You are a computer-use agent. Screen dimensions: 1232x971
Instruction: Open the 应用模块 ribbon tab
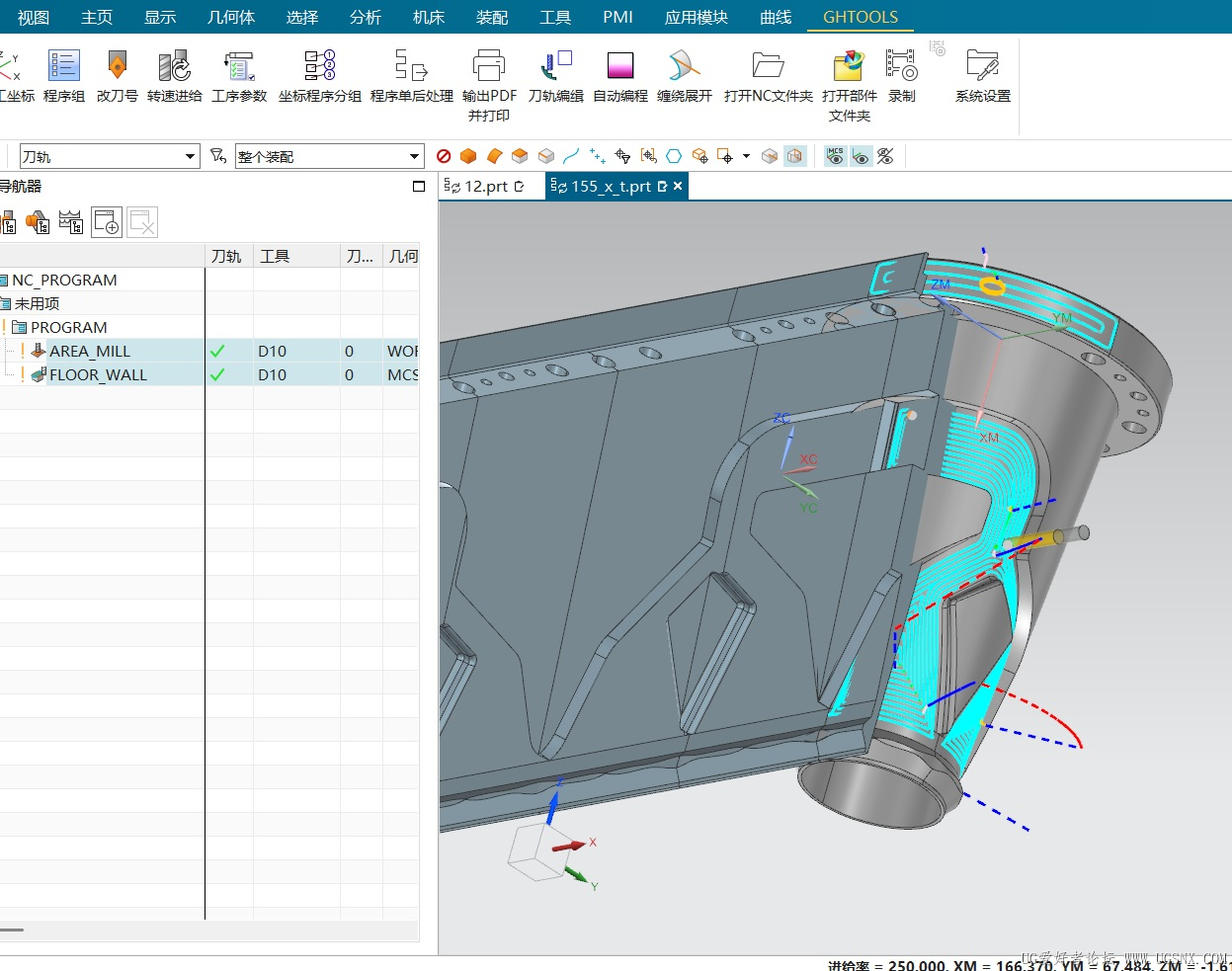pyautogui.click(x=696, y=17)
